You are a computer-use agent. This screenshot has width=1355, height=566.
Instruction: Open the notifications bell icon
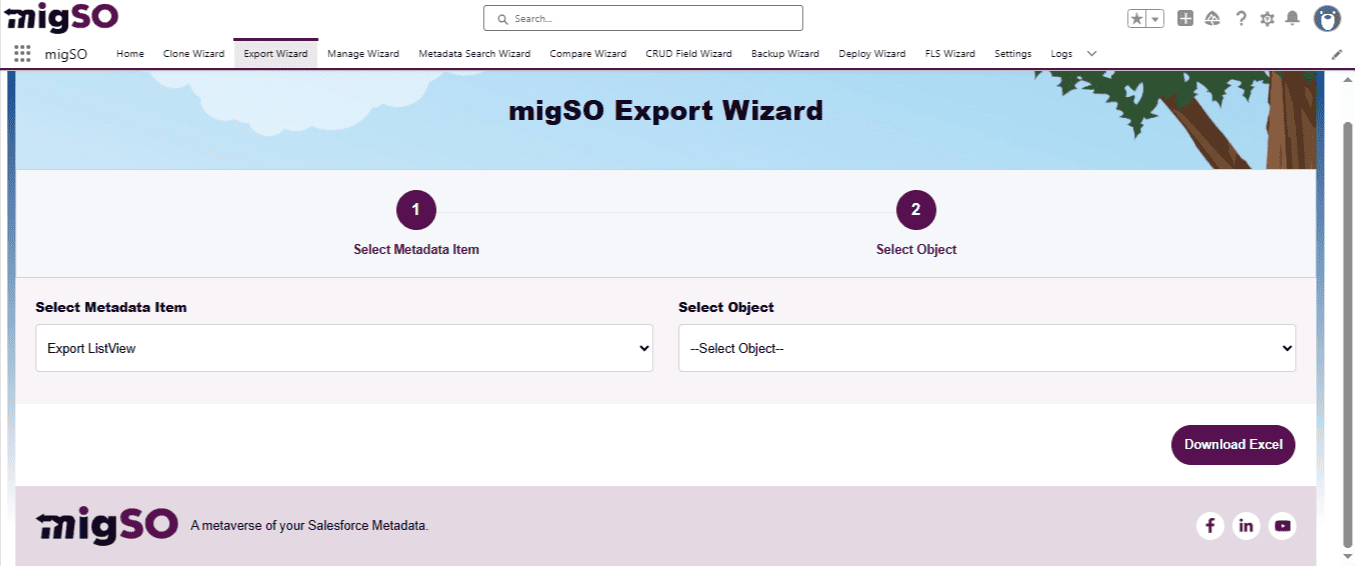pos(1292,18)
